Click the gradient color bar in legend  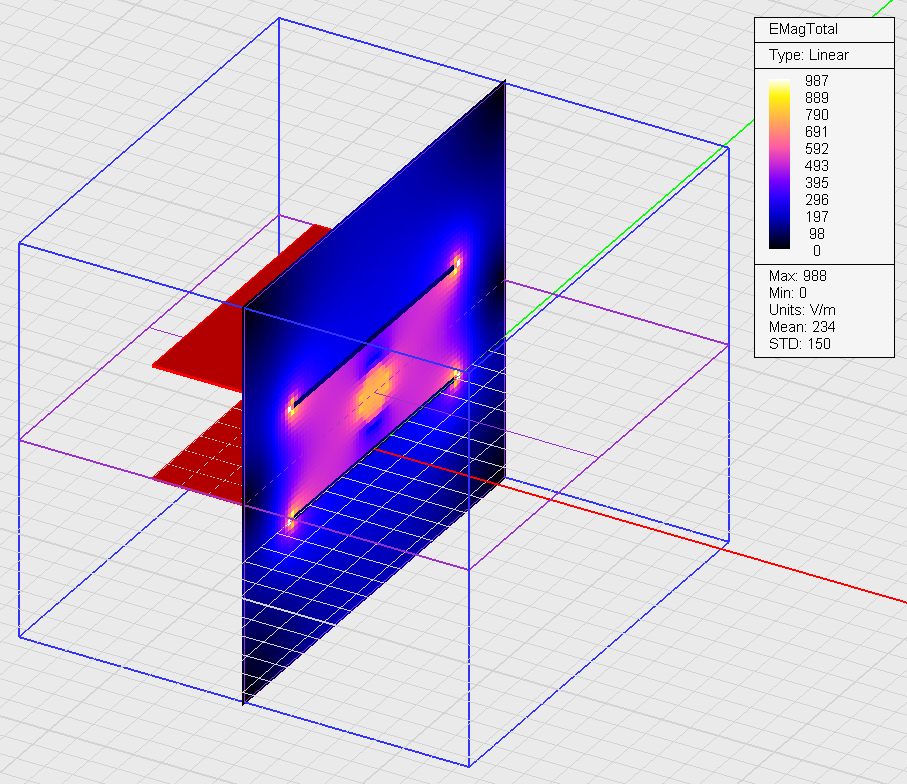point(778,165)
